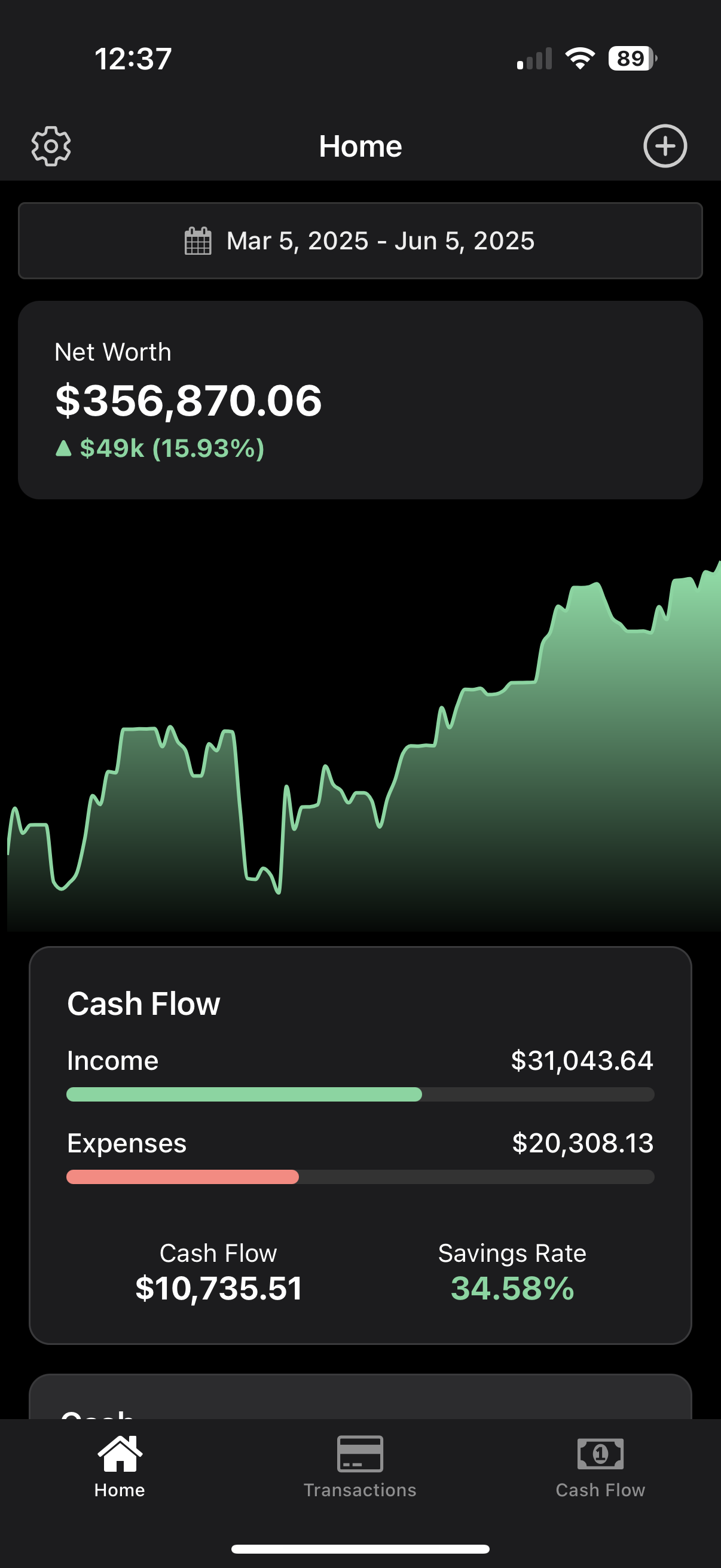Tap the Income amount $31,043.64
The image size is (721, 1568).
[x=582, y=1060]
